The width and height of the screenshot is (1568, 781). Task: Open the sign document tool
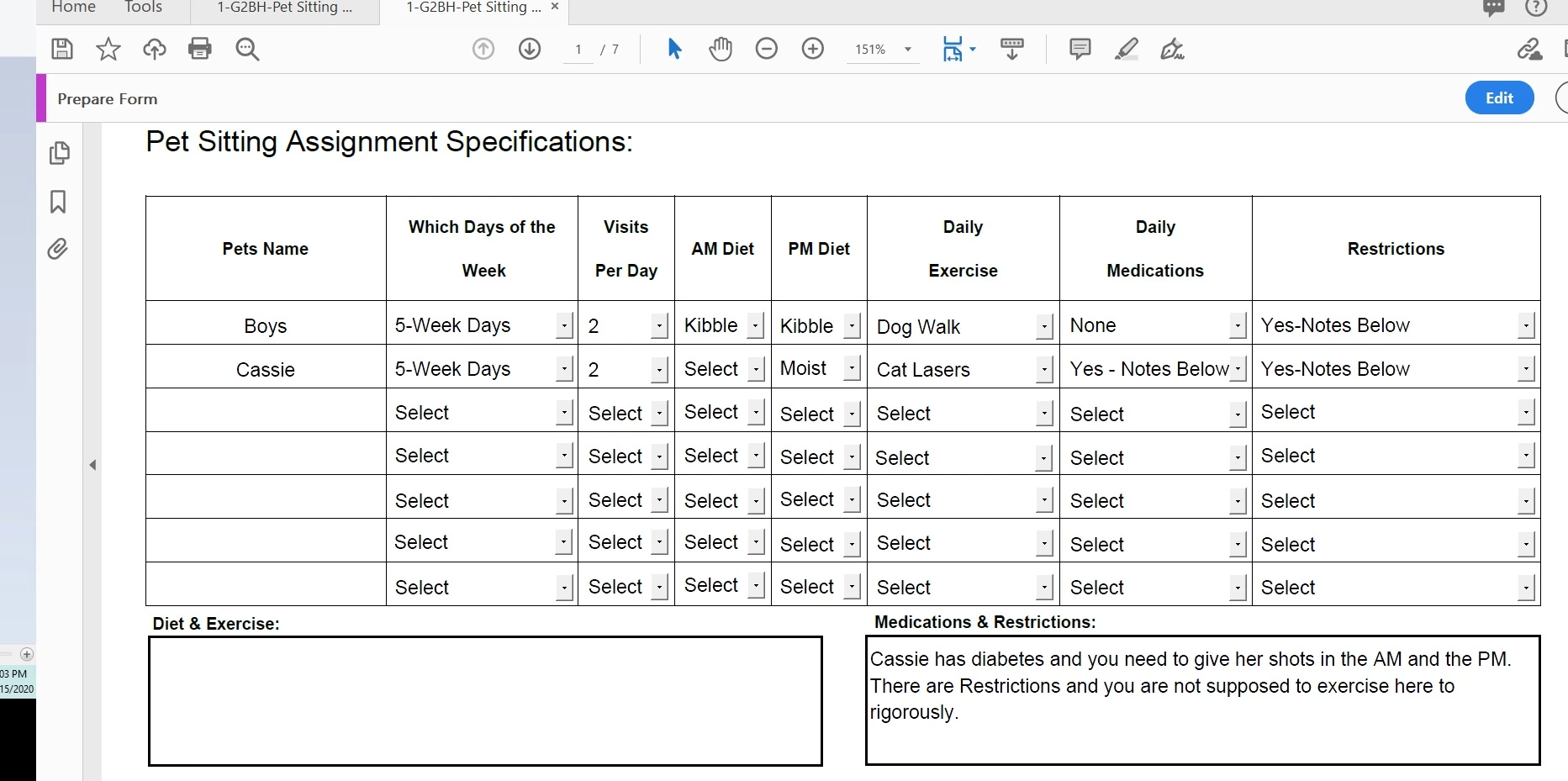pos(1172,49)
